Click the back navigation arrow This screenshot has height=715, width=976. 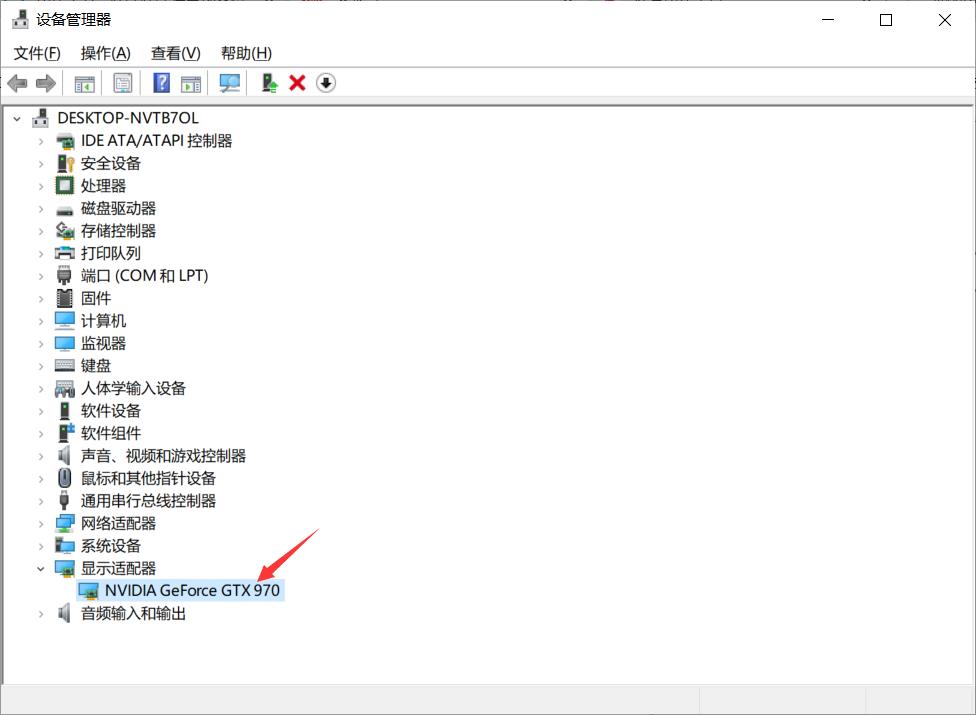tap(17, 83)
